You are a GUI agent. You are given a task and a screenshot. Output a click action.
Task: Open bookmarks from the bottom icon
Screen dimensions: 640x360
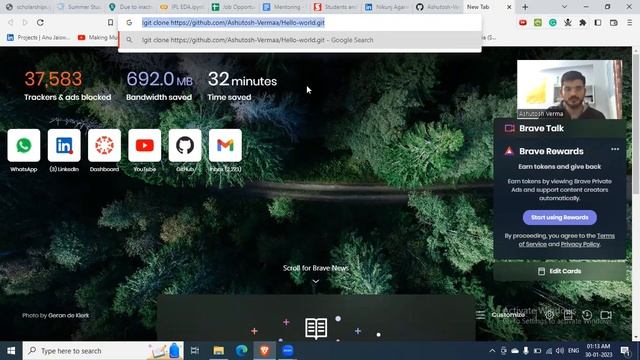(568, 315)
